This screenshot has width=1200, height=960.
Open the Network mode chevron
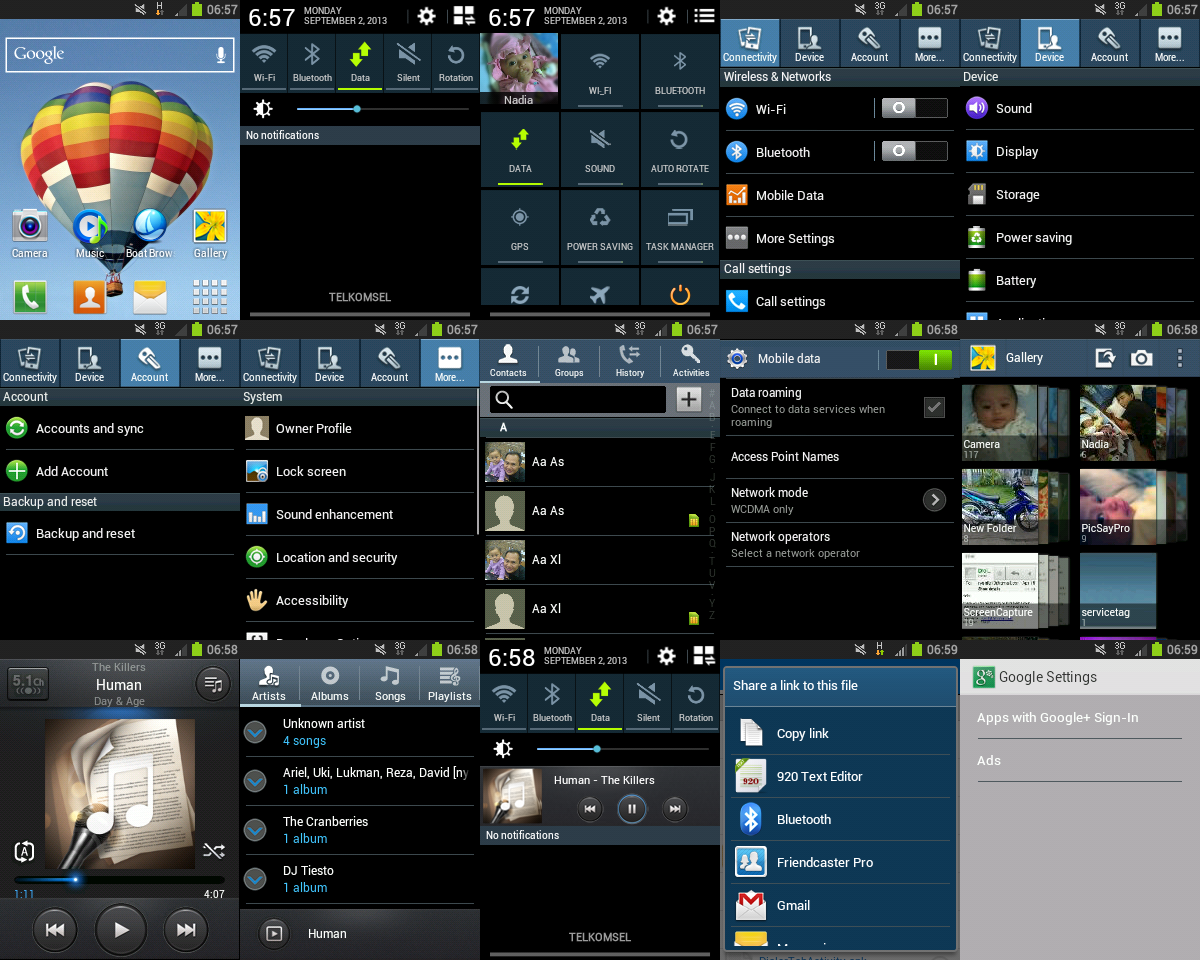pyautogui.click(x=934, y=500)
